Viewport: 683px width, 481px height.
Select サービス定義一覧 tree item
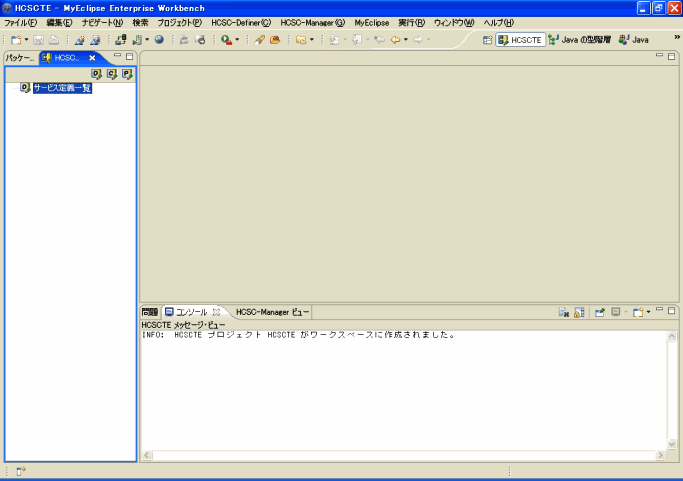pyautogui.click(x=62, y=88)
